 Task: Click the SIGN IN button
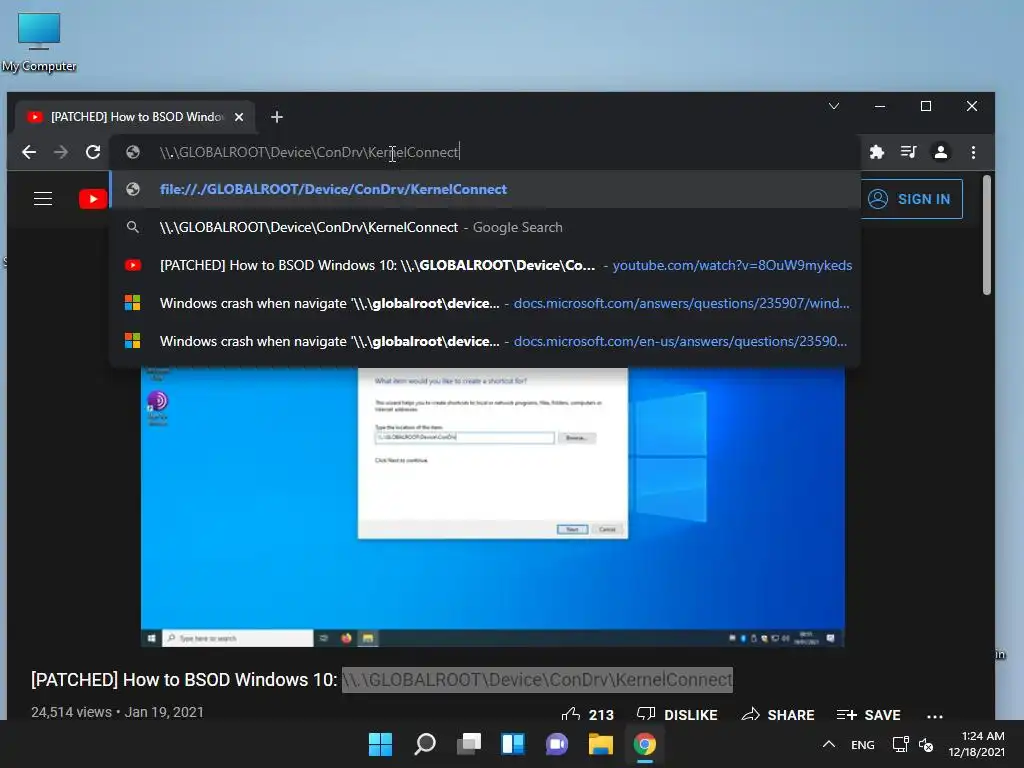tap(911, 199)
